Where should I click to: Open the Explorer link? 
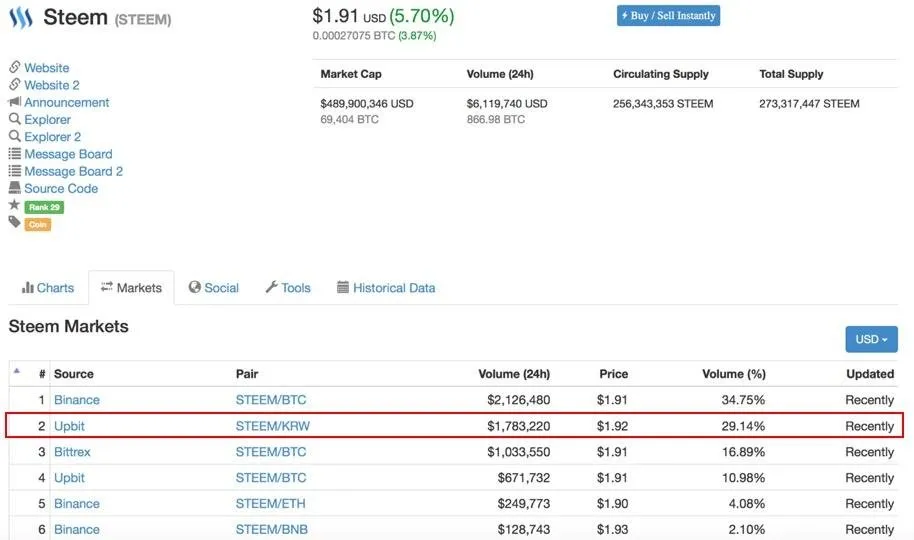pos(47,120)
